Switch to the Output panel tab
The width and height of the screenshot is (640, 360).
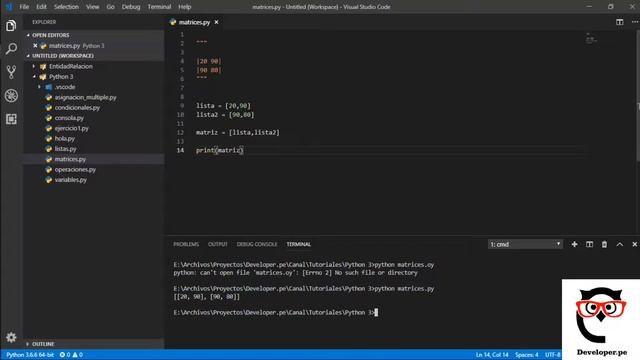point(218,244)
